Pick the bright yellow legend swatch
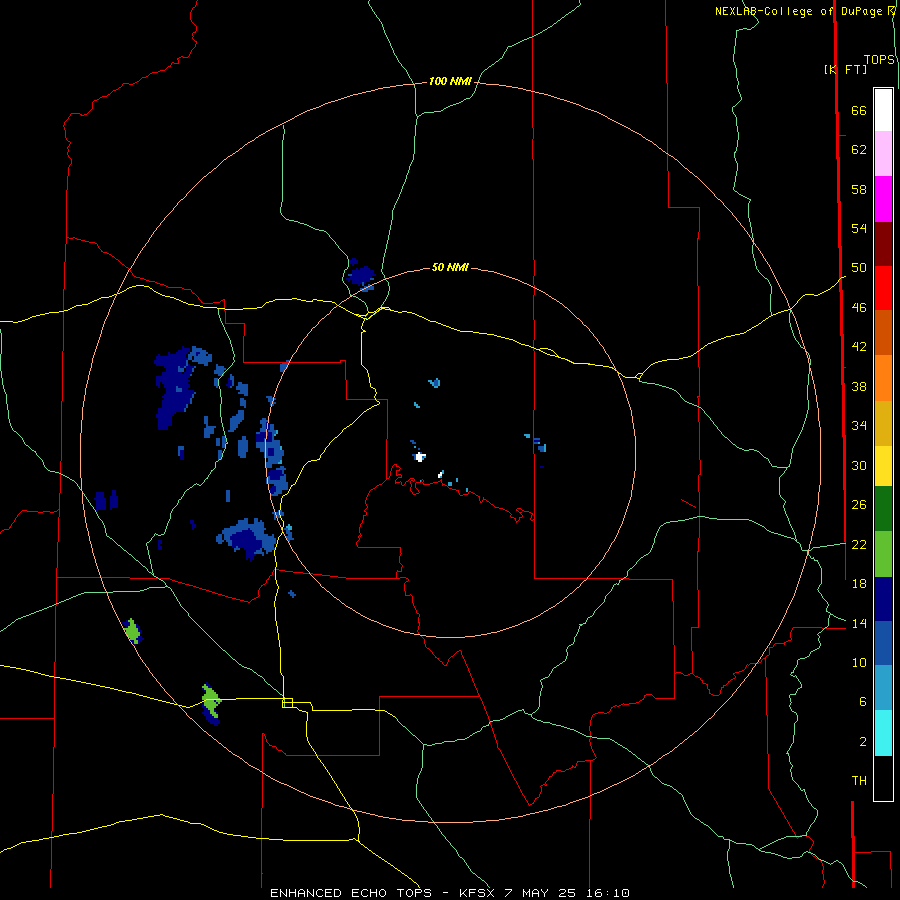The width and height of the screenshot is (900, 900). (x=883, y=466)
